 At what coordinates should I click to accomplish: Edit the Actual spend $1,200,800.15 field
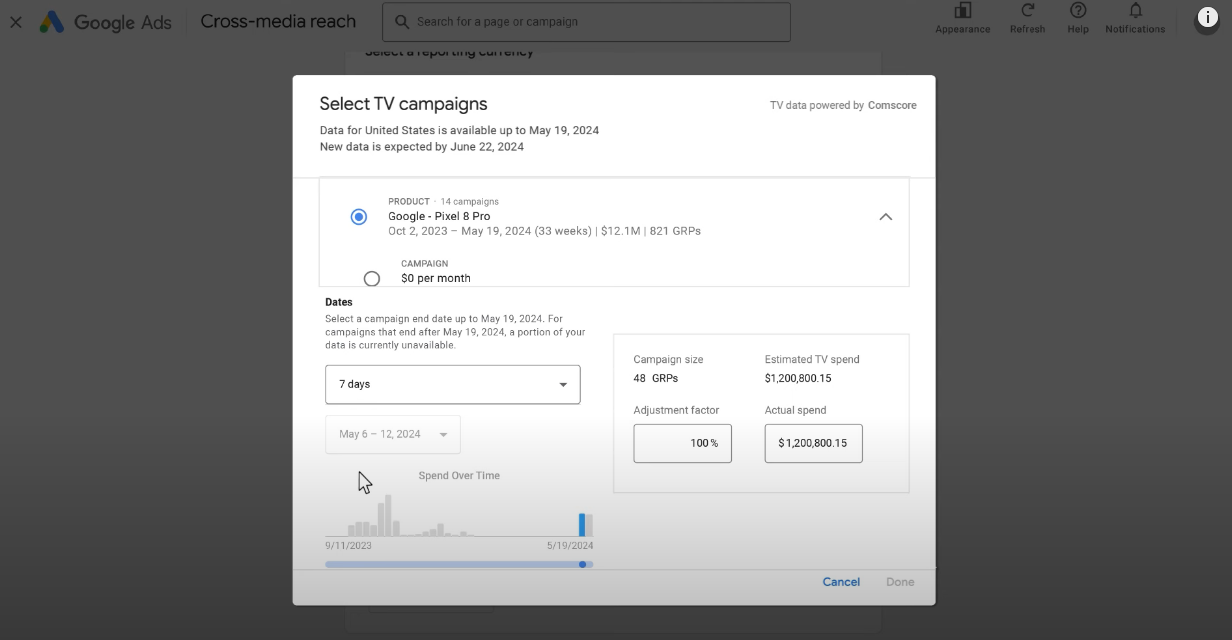pyautogui.click(x=813, y=443)
